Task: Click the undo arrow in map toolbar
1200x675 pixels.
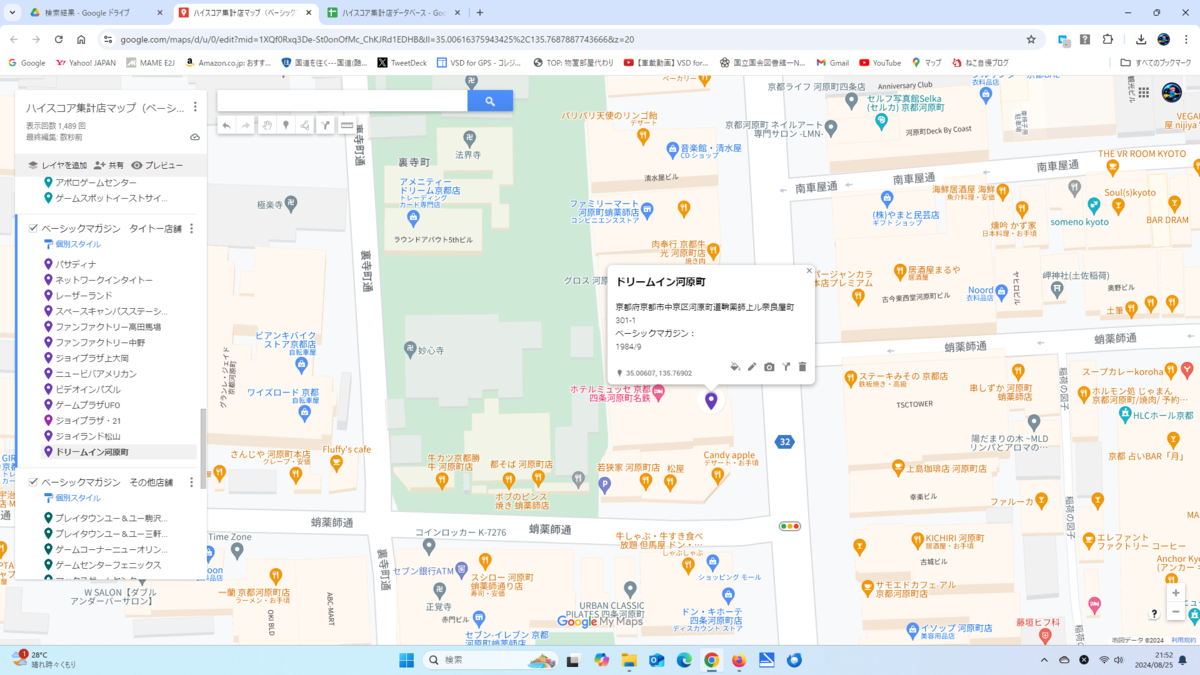Action: click(x=226, y=125)
